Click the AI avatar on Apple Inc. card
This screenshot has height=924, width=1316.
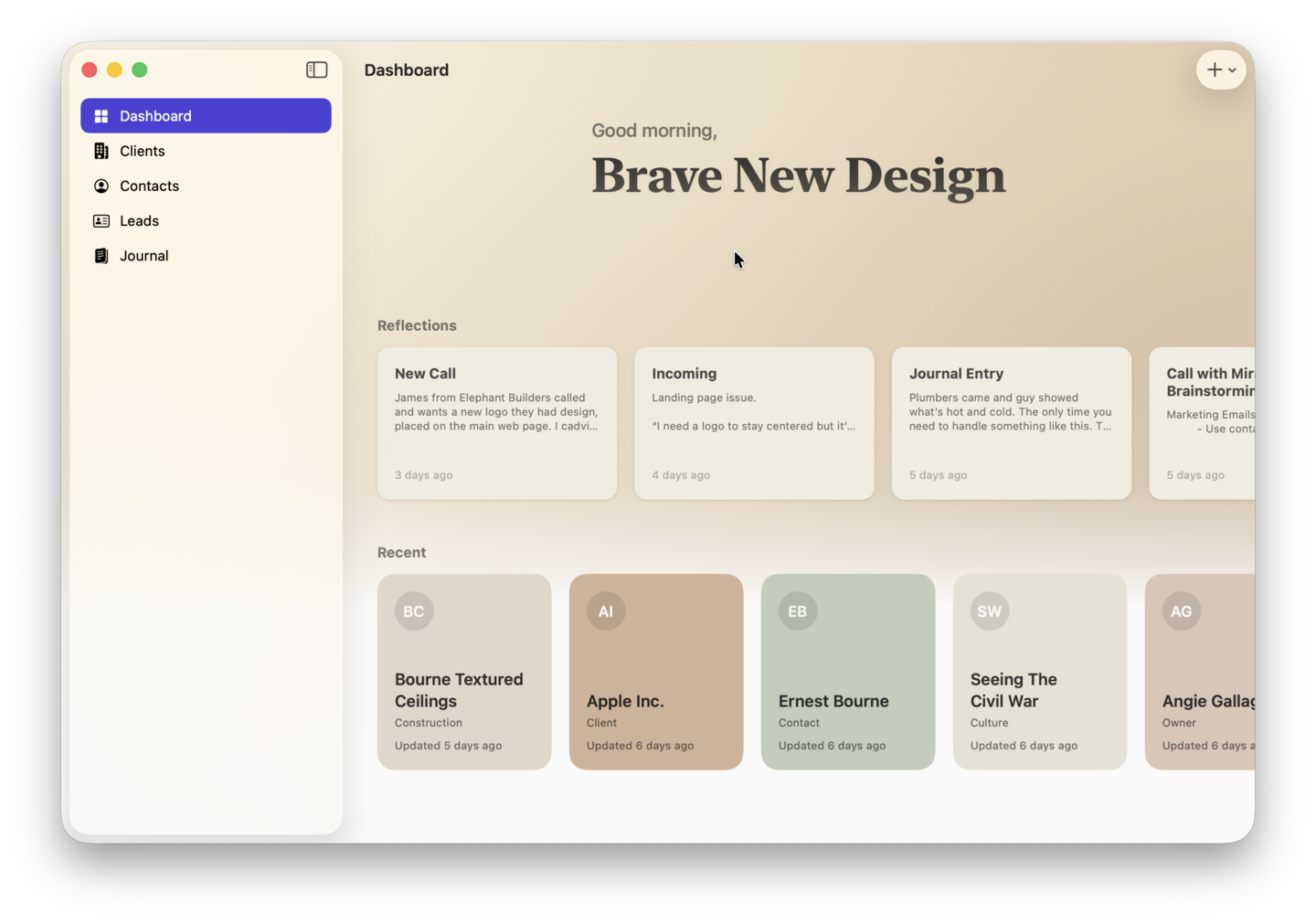point(605,611)
